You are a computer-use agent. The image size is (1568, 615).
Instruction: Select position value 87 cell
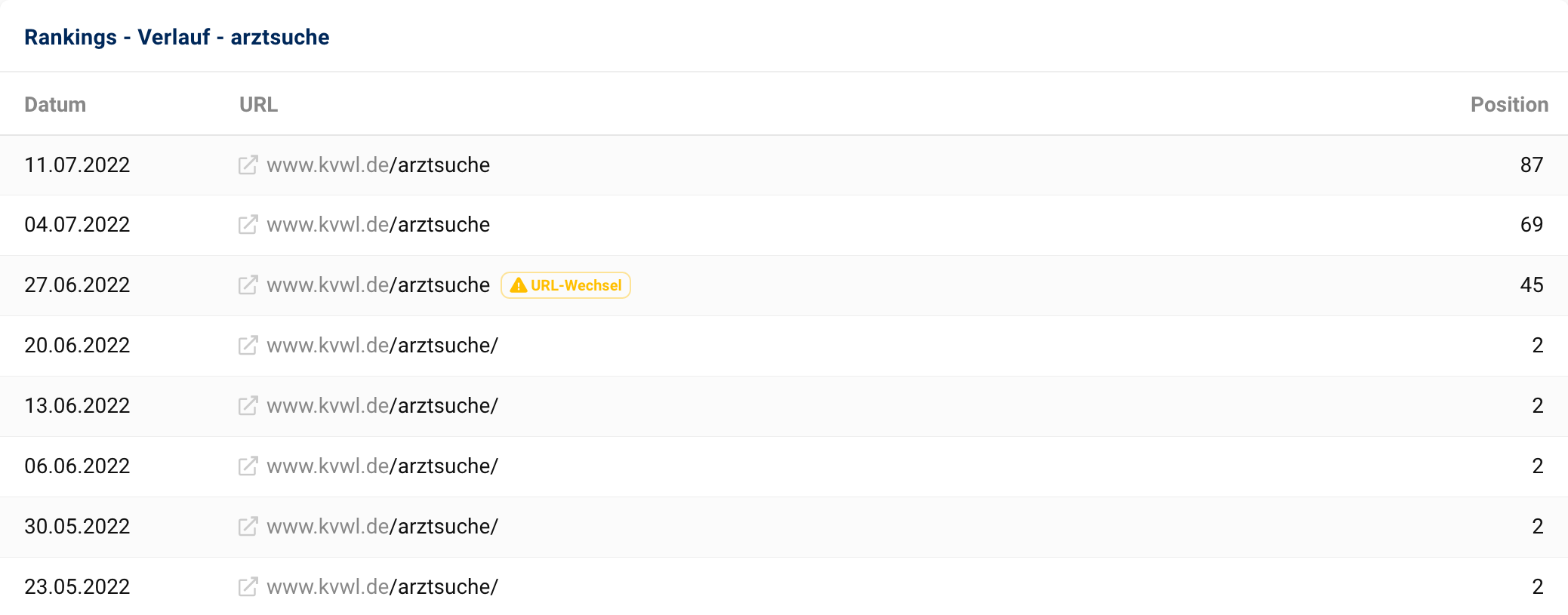coord(1531,165)
